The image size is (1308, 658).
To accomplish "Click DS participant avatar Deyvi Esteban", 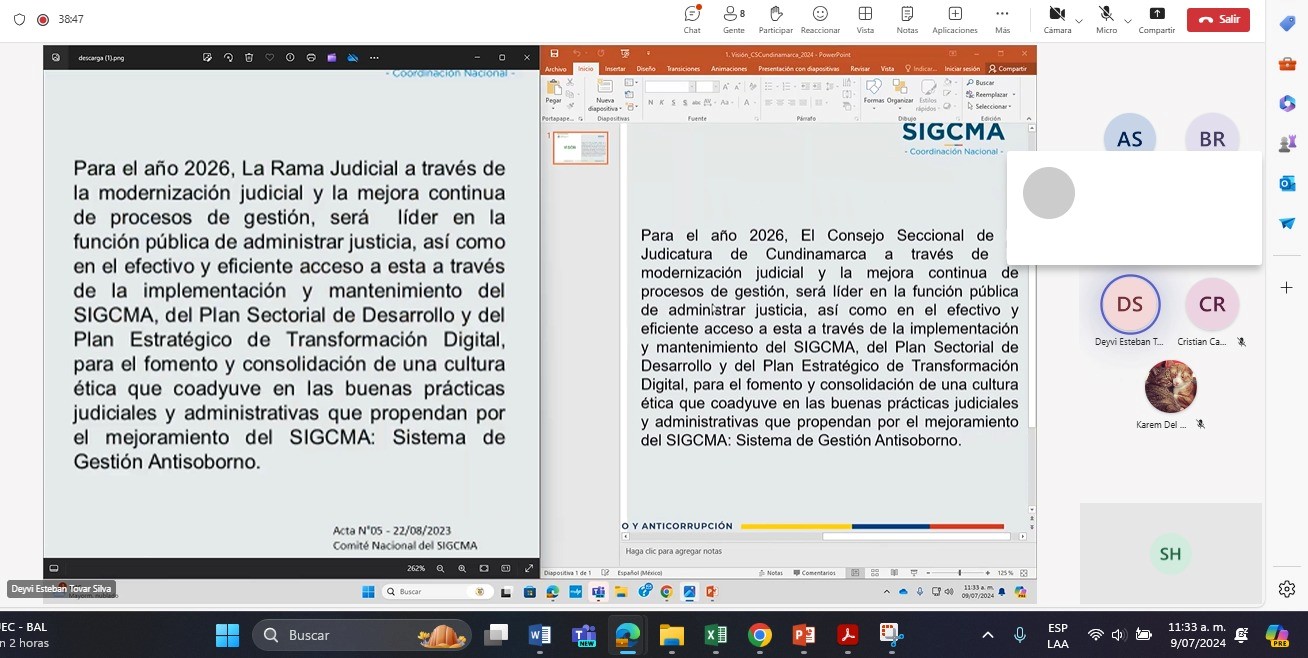I will point(1130,304).
